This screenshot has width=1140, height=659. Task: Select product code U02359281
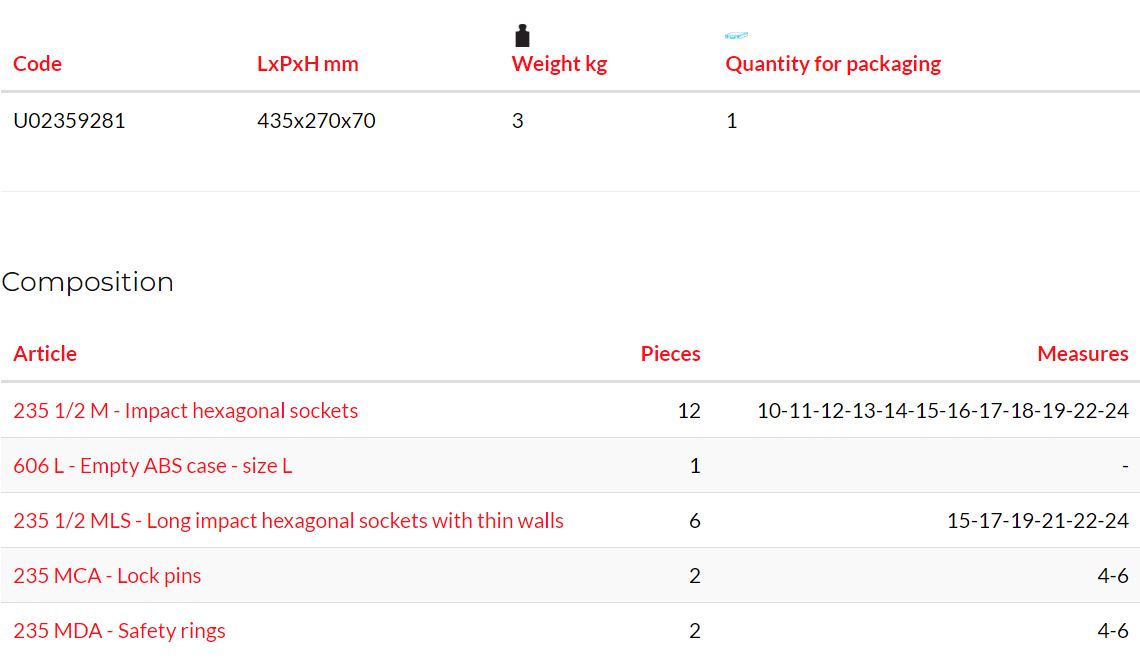coord(69,121)
